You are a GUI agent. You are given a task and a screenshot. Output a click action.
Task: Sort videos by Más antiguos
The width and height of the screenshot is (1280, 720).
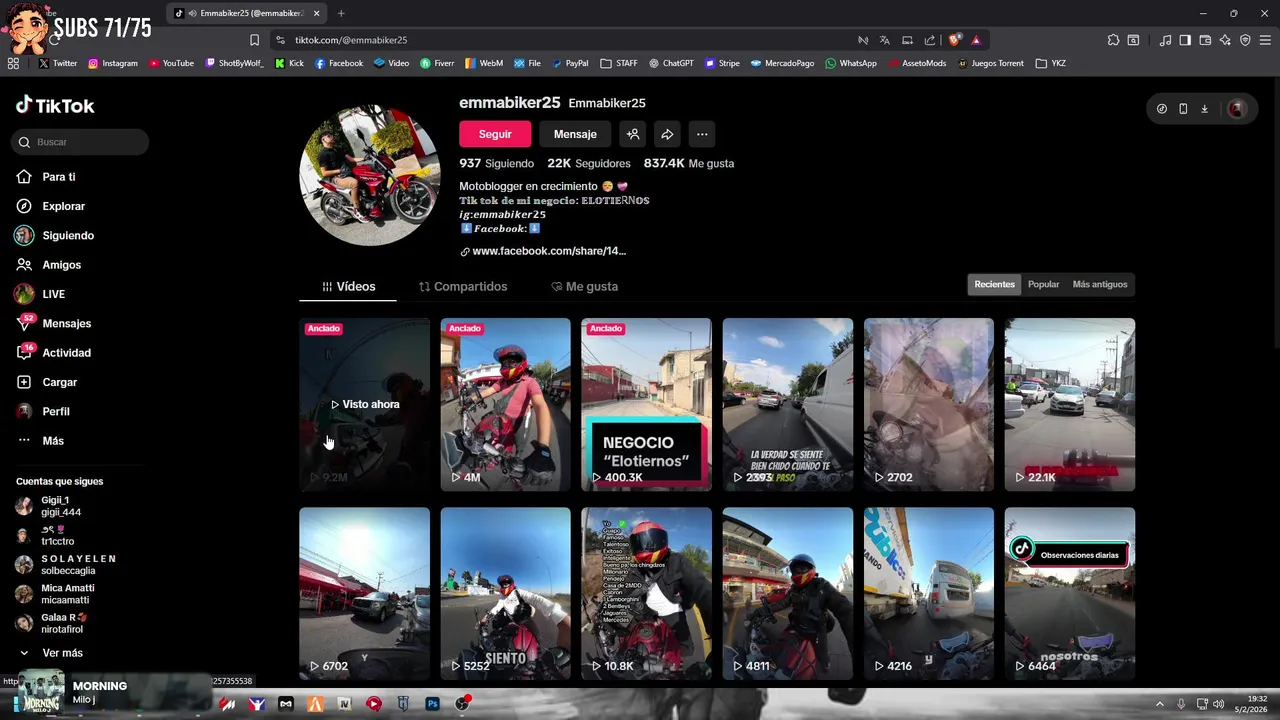[1100, 284]
